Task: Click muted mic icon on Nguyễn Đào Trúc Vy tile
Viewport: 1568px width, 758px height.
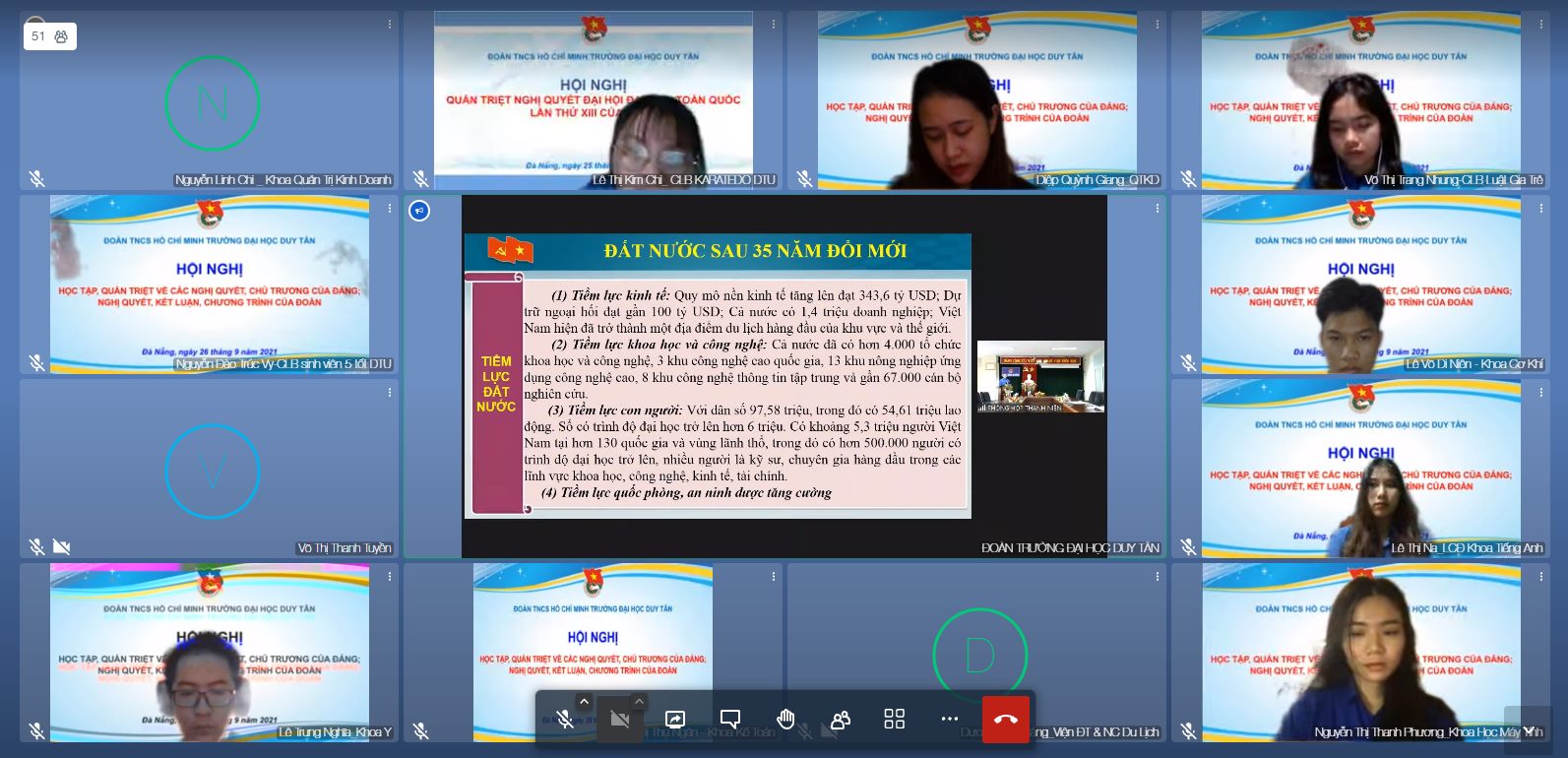Action: pos(36,362)
